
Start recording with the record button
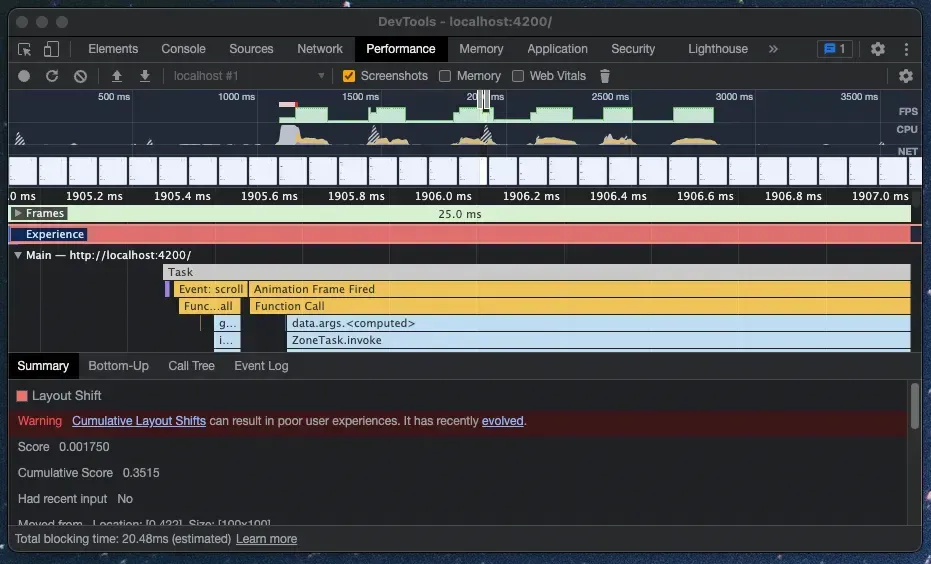tap(24, 76)
